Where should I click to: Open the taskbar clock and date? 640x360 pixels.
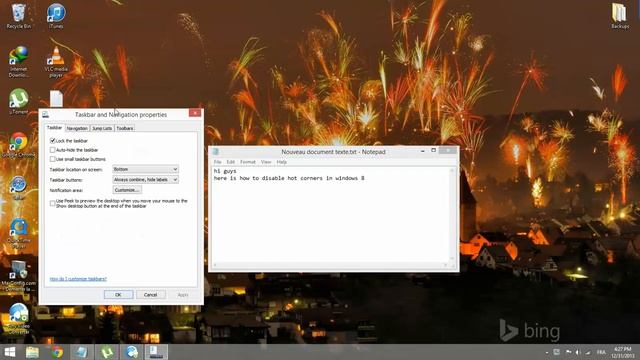coord(622,352)
